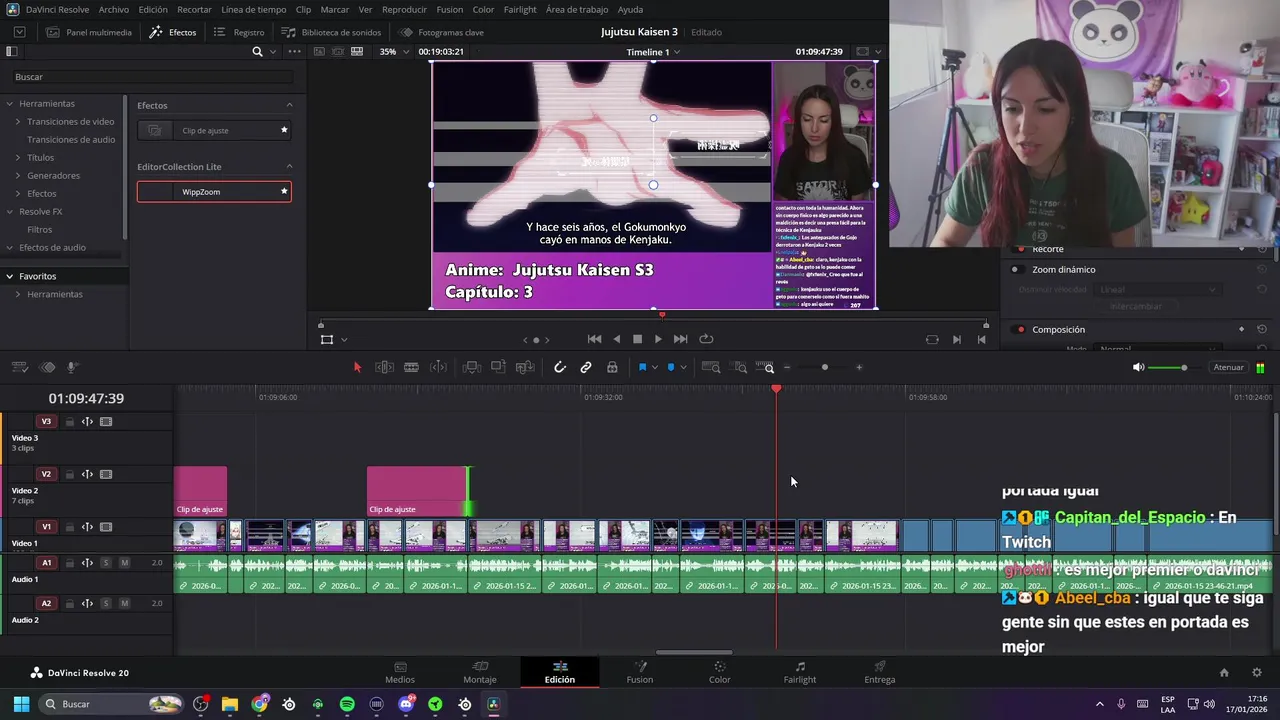The height and width of the screenshot is (720, 1280).
Task: Switch to the Montaje page tab
Action: click(x=480, y=672)
